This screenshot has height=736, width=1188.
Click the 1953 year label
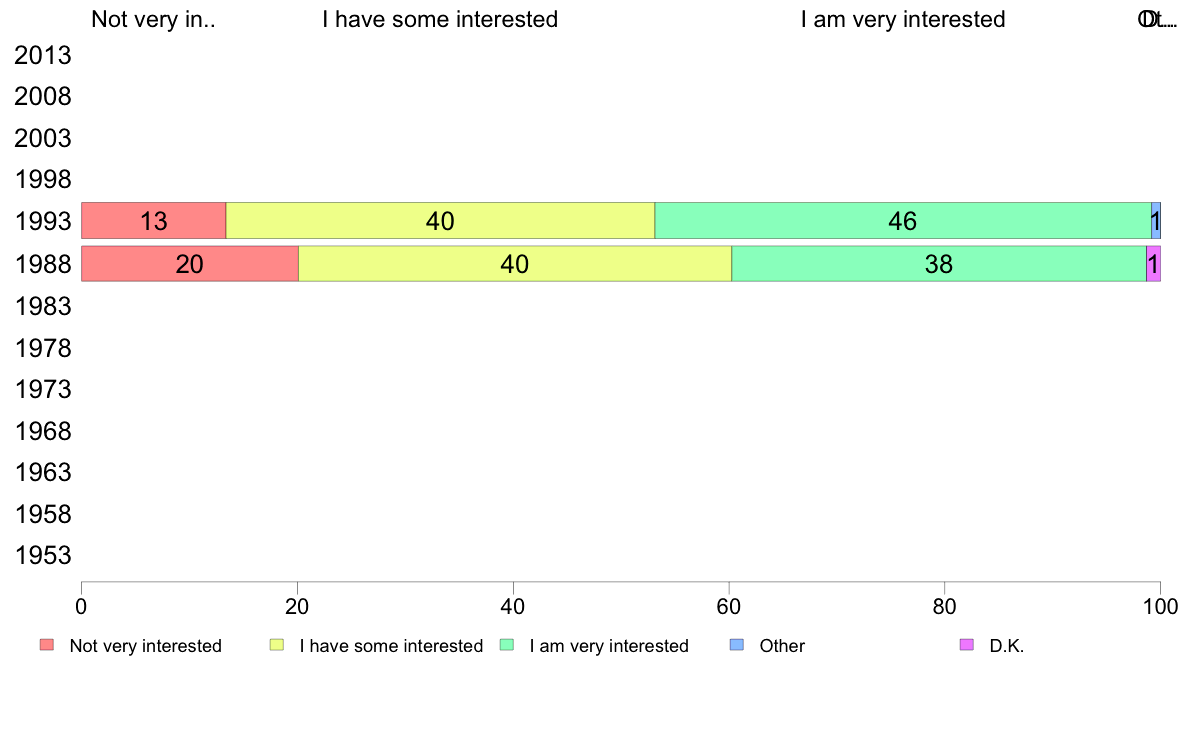pos(43,556)
